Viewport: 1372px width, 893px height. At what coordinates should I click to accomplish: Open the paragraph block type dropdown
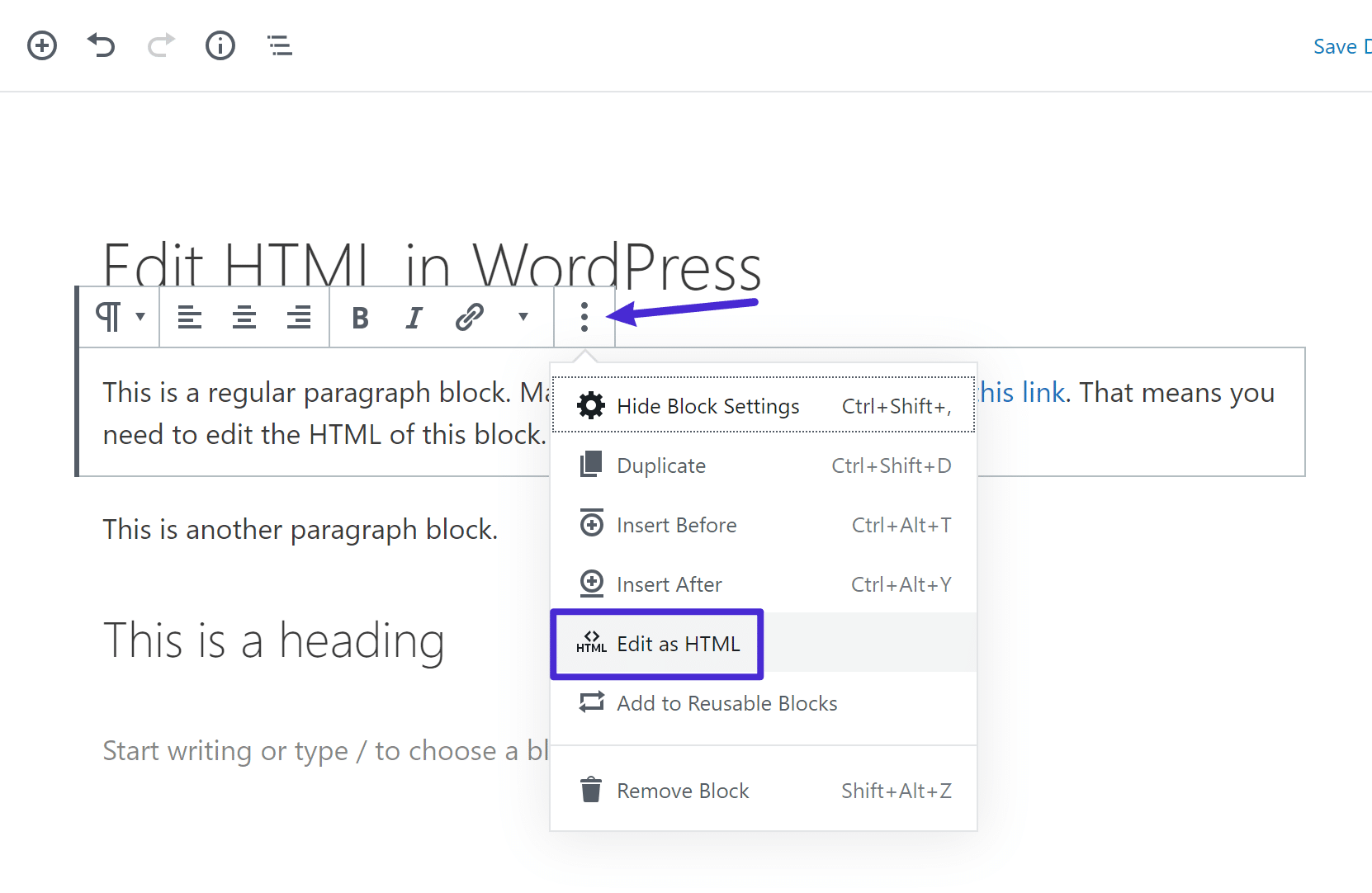tap(118, 317)
